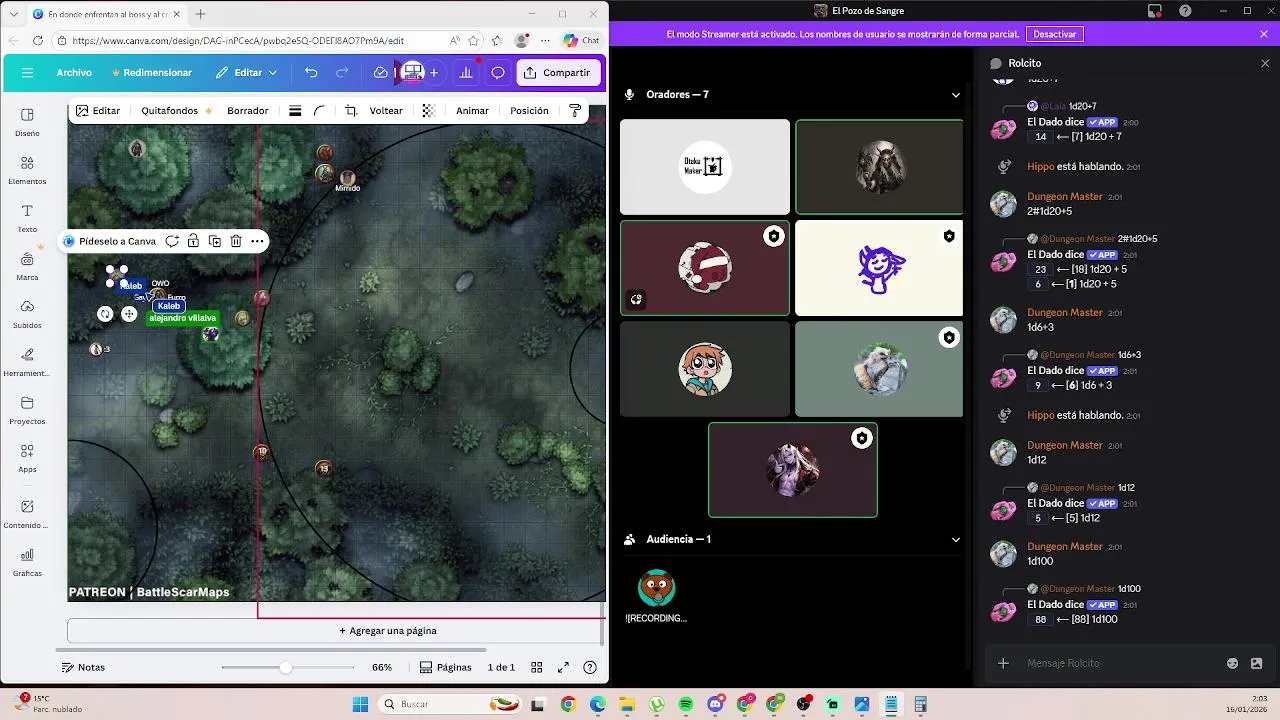
Task: Open border style lines icon
Action: pos(295,111)
